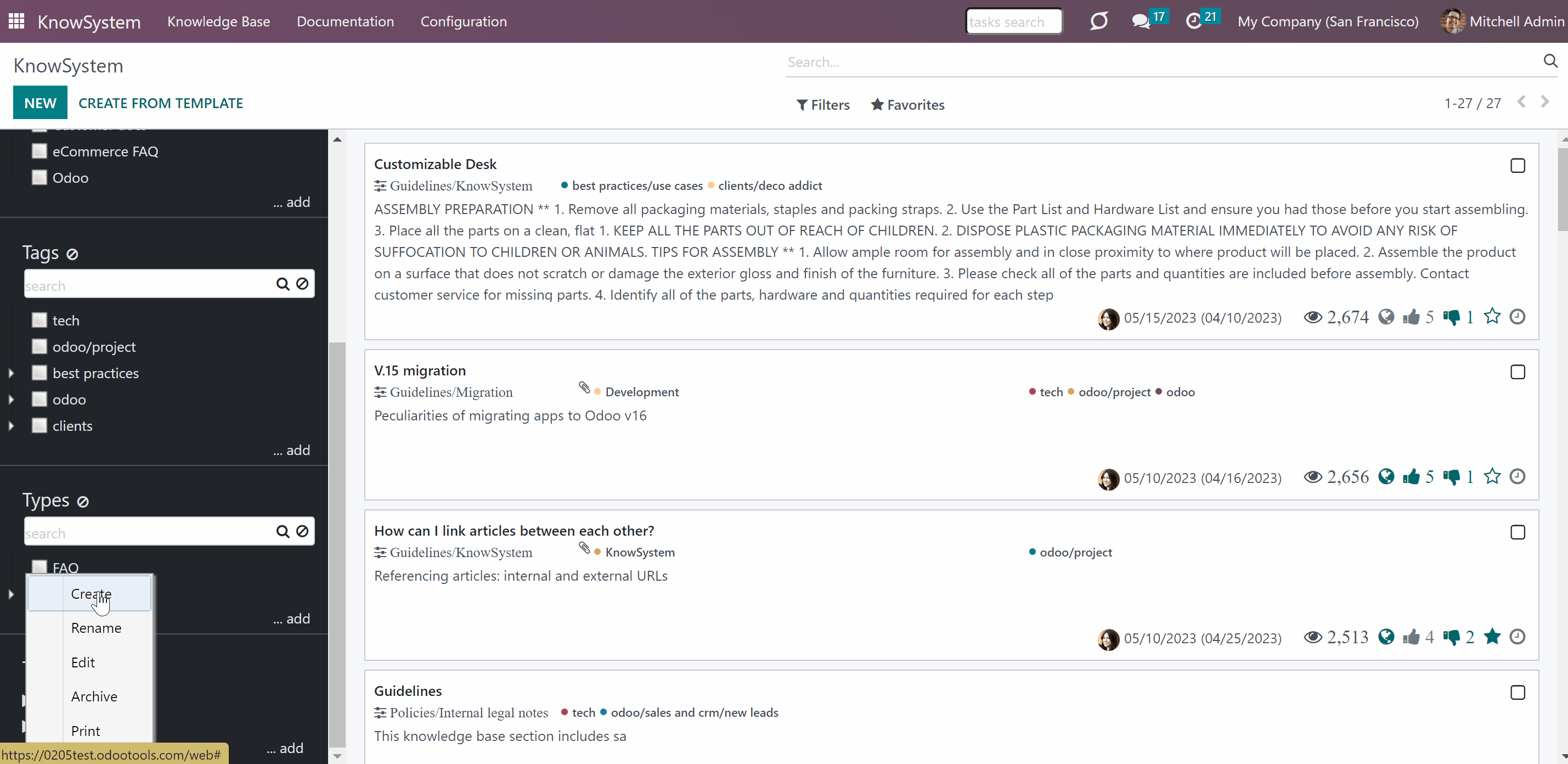
Task: Click the clock icon on V.15 migration article
Action: 1518,476
